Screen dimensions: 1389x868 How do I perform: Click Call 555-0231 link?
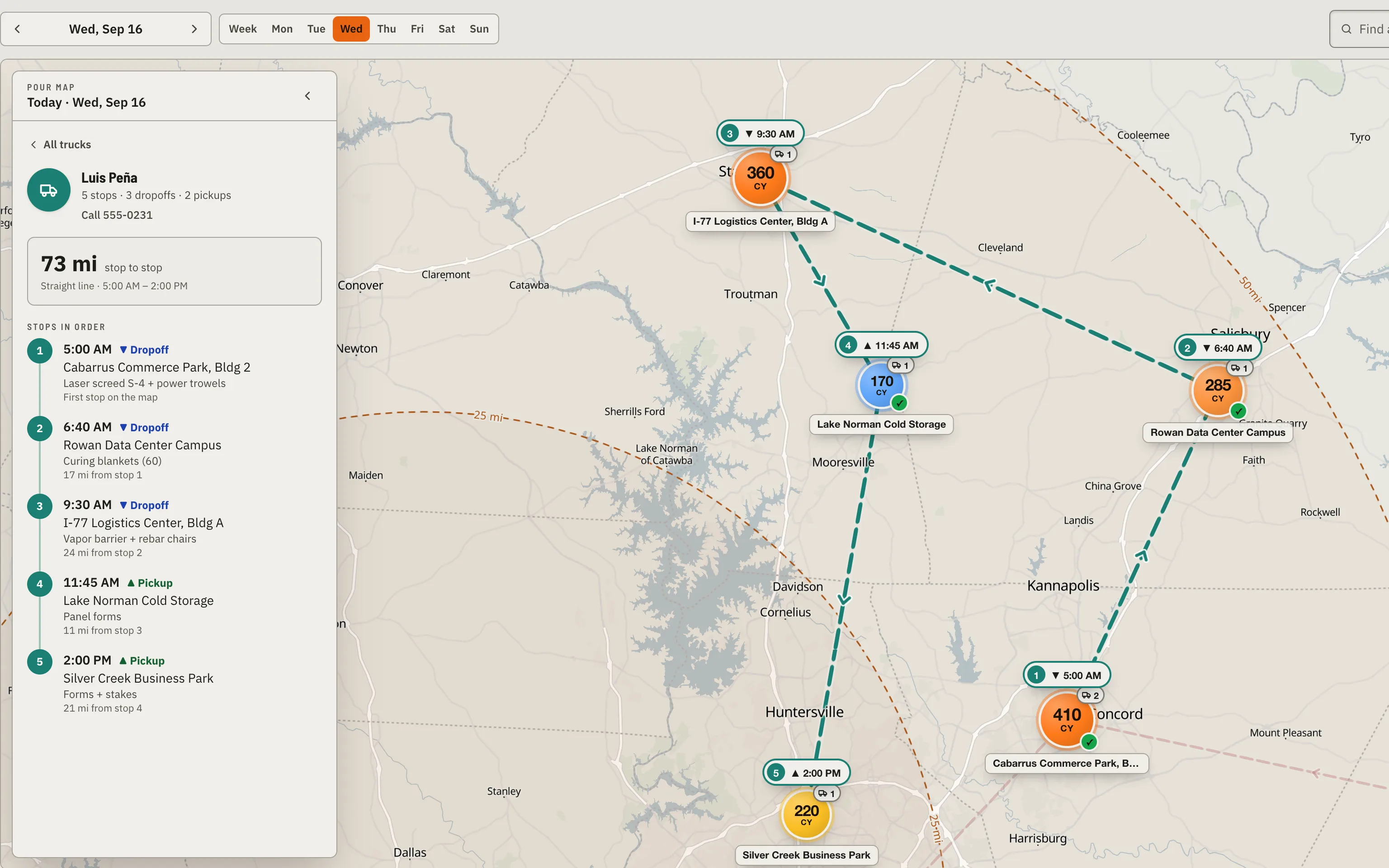(117, 215)
